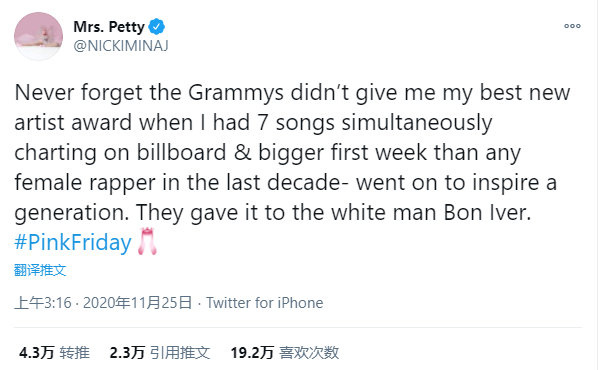The width and height of the screenshot is (599, 370).
Task: View the retweet list via the 转推 label
Action: pyautogui.click(x=74, y=352)
